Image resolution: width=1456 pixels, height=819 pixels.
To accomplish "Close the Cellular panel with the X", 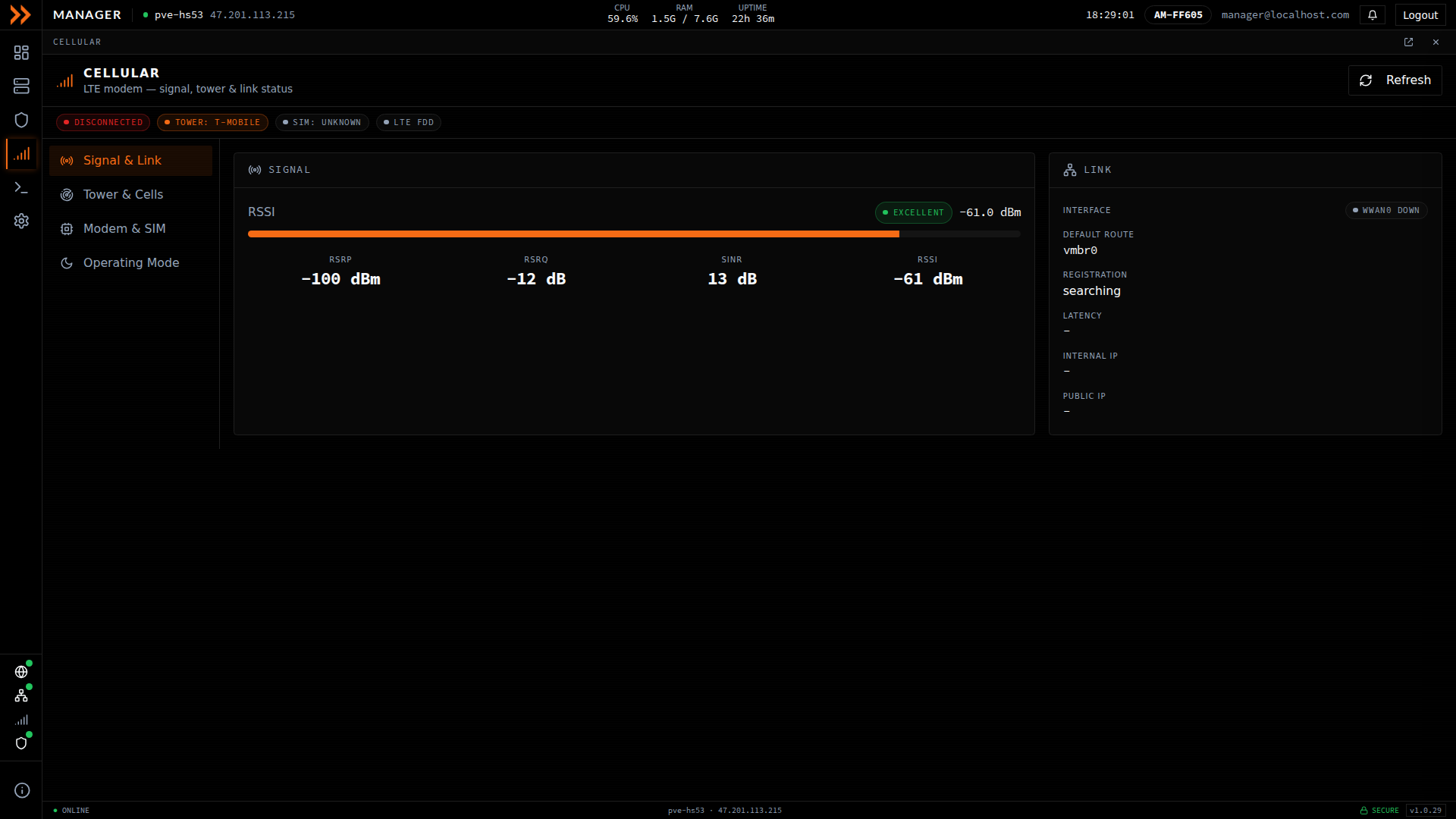I will [x=1436, y=42].
